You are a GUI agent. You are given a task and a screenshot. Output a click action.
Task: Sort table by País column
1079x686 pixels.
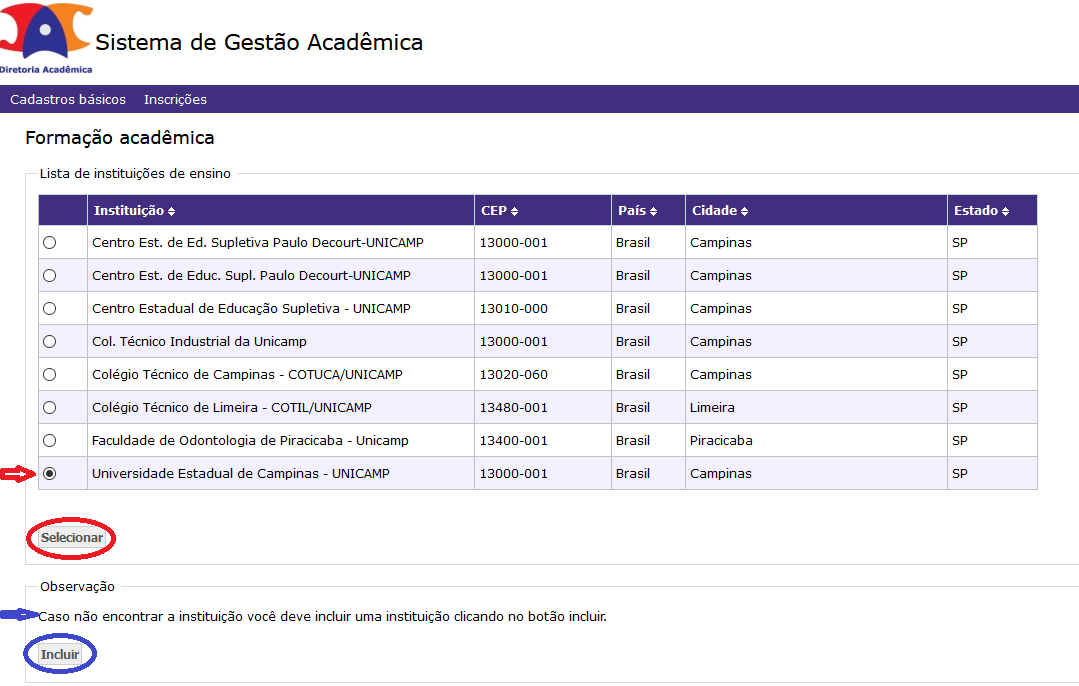point(638,211)
